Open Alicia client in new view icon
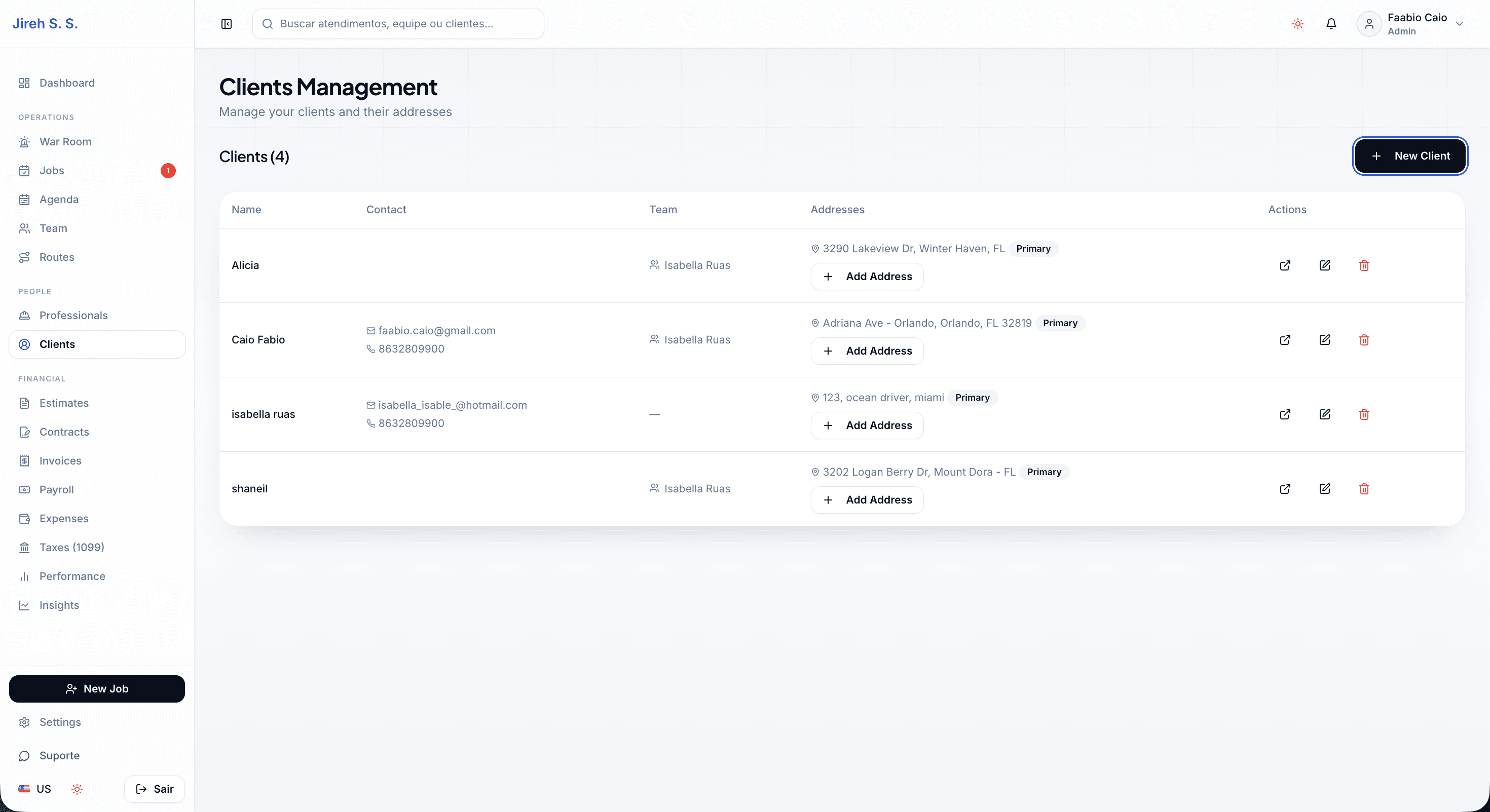 [x=1285, y=265]
